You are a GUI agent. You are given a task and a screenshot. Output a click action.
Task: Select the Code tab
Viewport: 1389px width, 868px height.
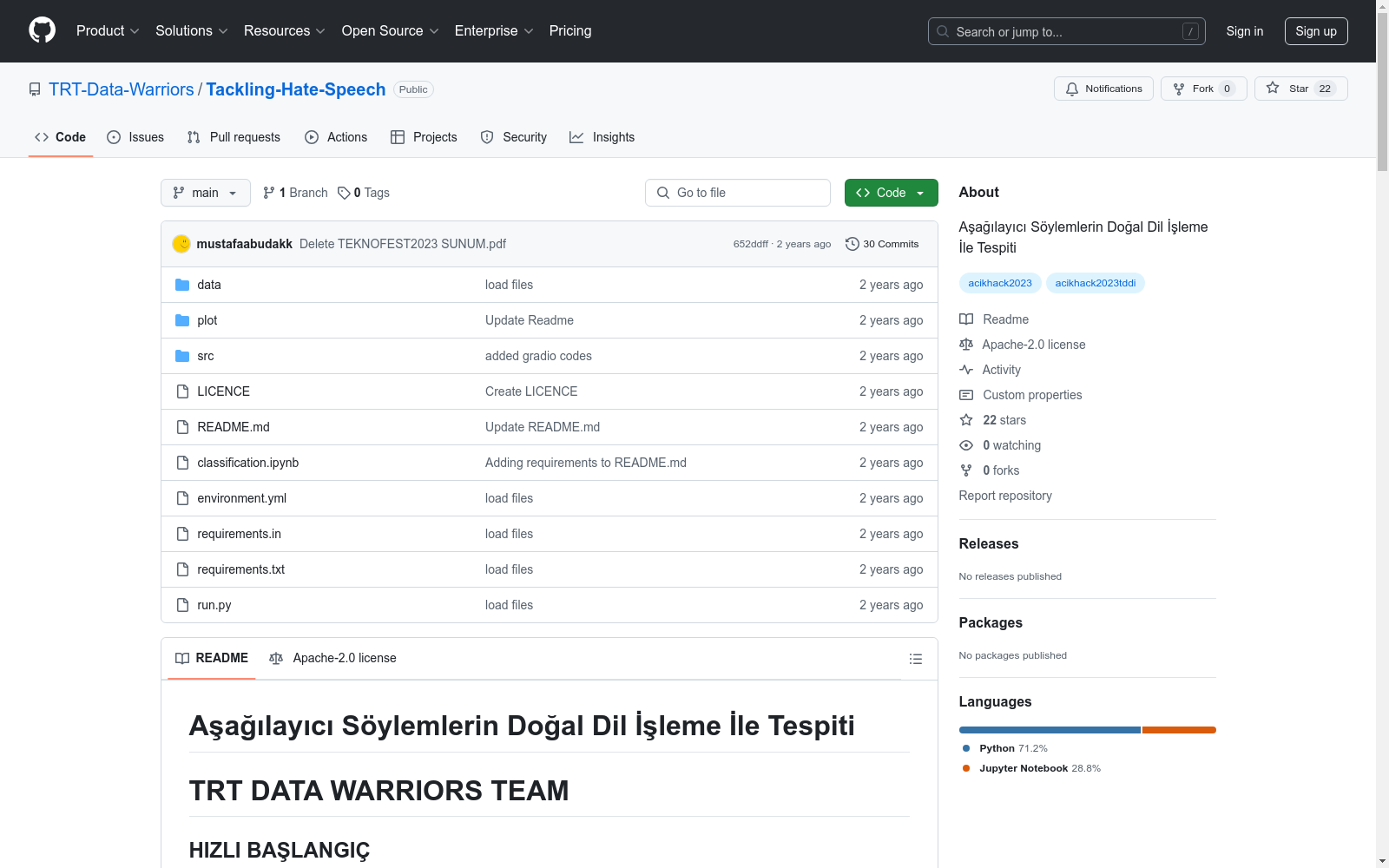(61, 137)
